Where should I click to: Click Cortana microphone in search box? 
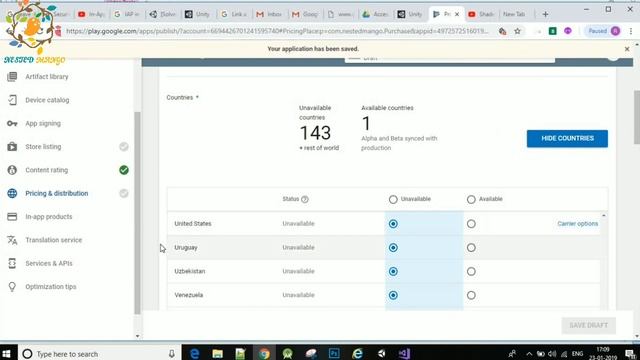pyautogui.click(x=172, y=354)
